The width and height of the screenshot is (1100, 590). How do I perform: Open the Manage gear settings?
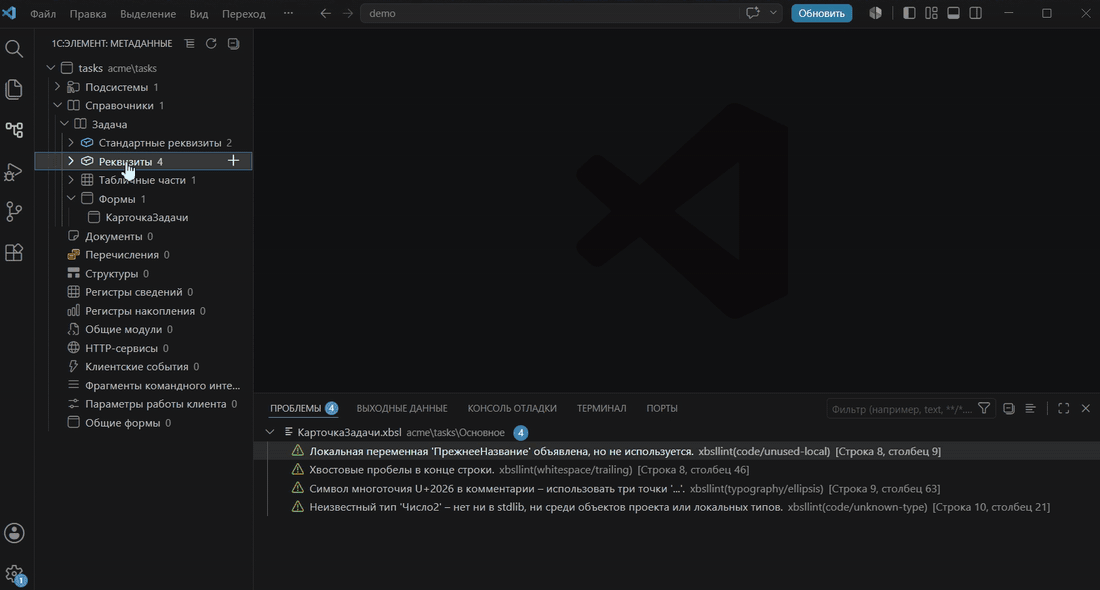(x=14, y=575)
